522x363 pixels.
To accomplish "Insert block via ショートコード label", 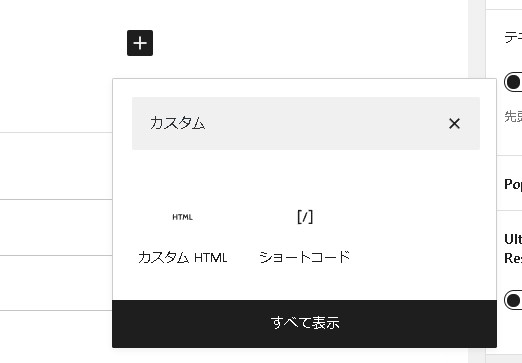I will click(305, 257).
